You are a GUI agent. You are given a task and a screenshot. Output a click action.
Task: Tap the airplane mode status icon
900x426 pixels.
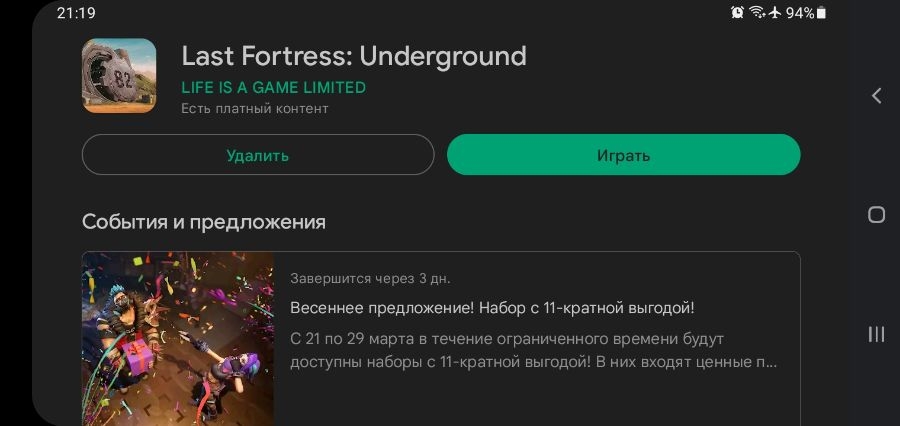coord(775,13)
